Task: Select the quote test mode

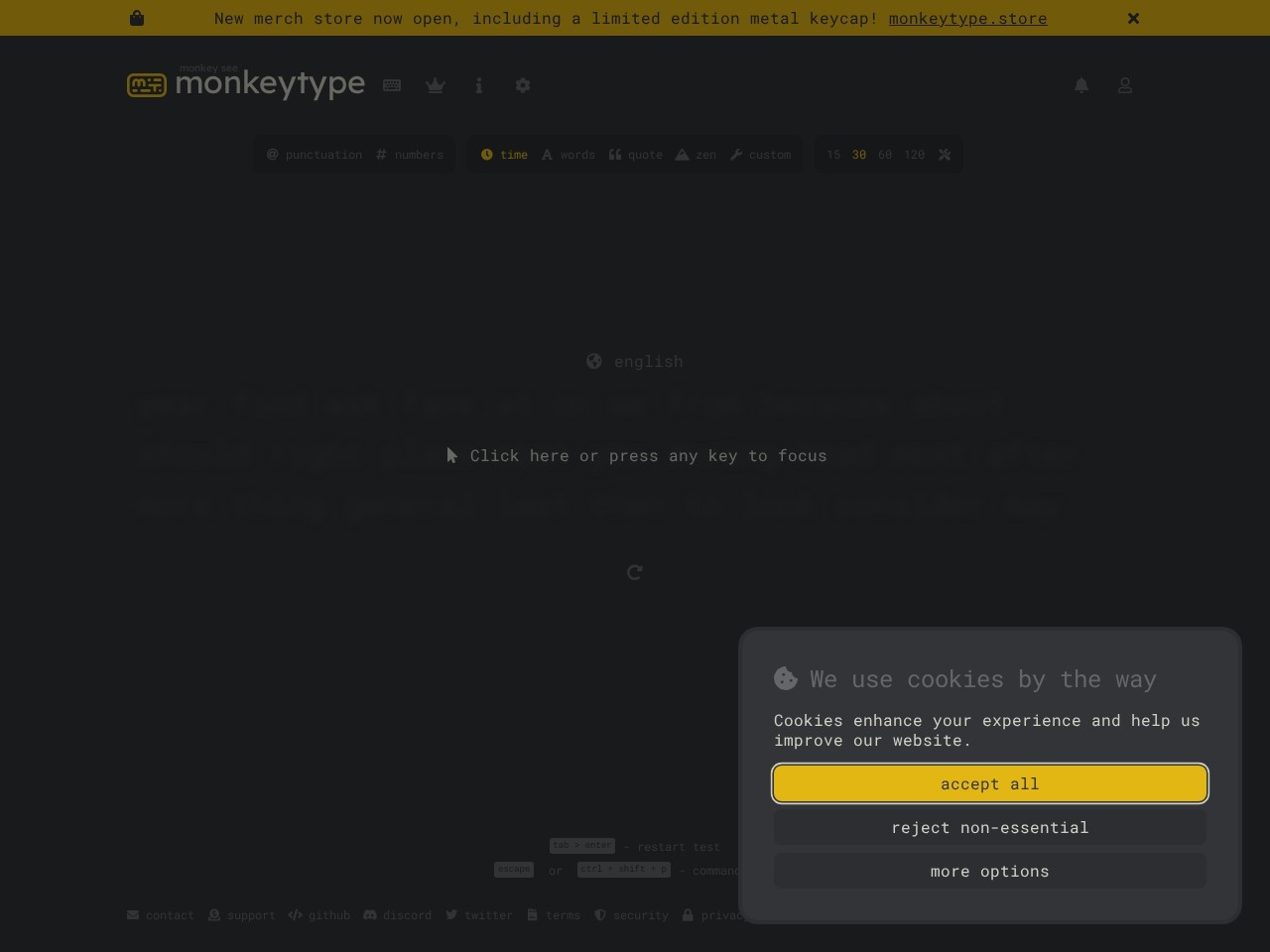Action: [635, 155]
